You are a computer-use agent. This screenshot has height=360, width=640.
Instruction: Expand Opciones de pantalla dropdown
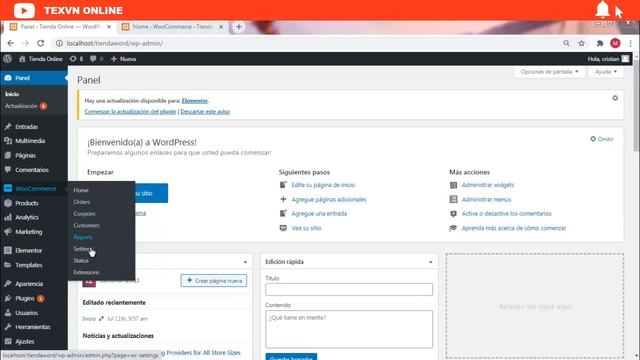pos(549,72)
